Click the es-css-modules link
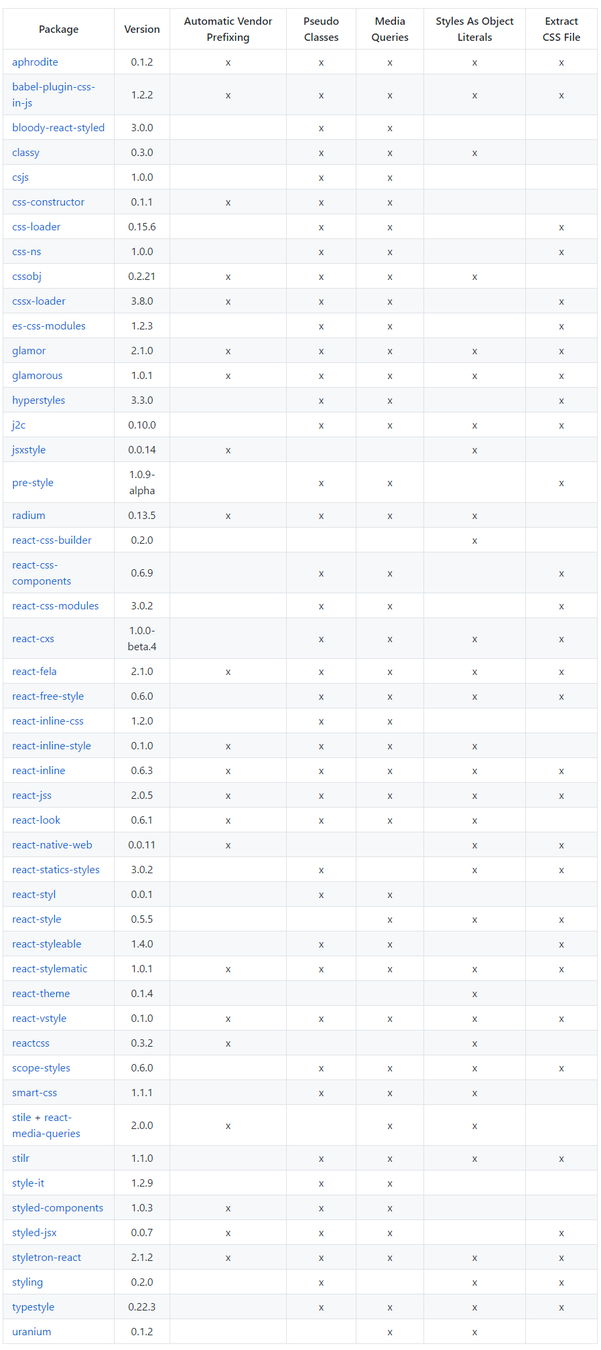 click(49, 326)
